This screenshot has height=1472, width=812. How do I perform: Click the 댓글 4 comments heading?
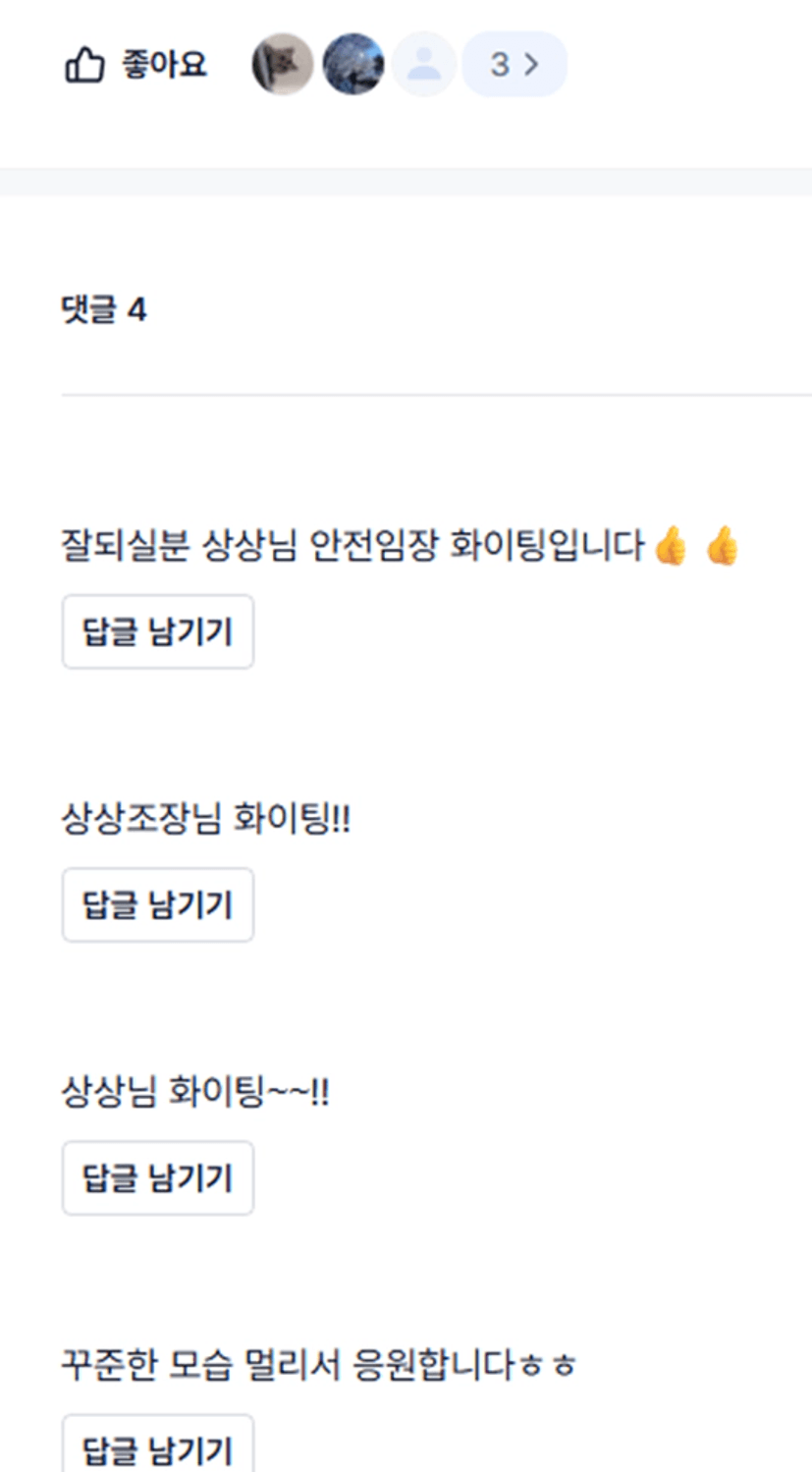104,310
